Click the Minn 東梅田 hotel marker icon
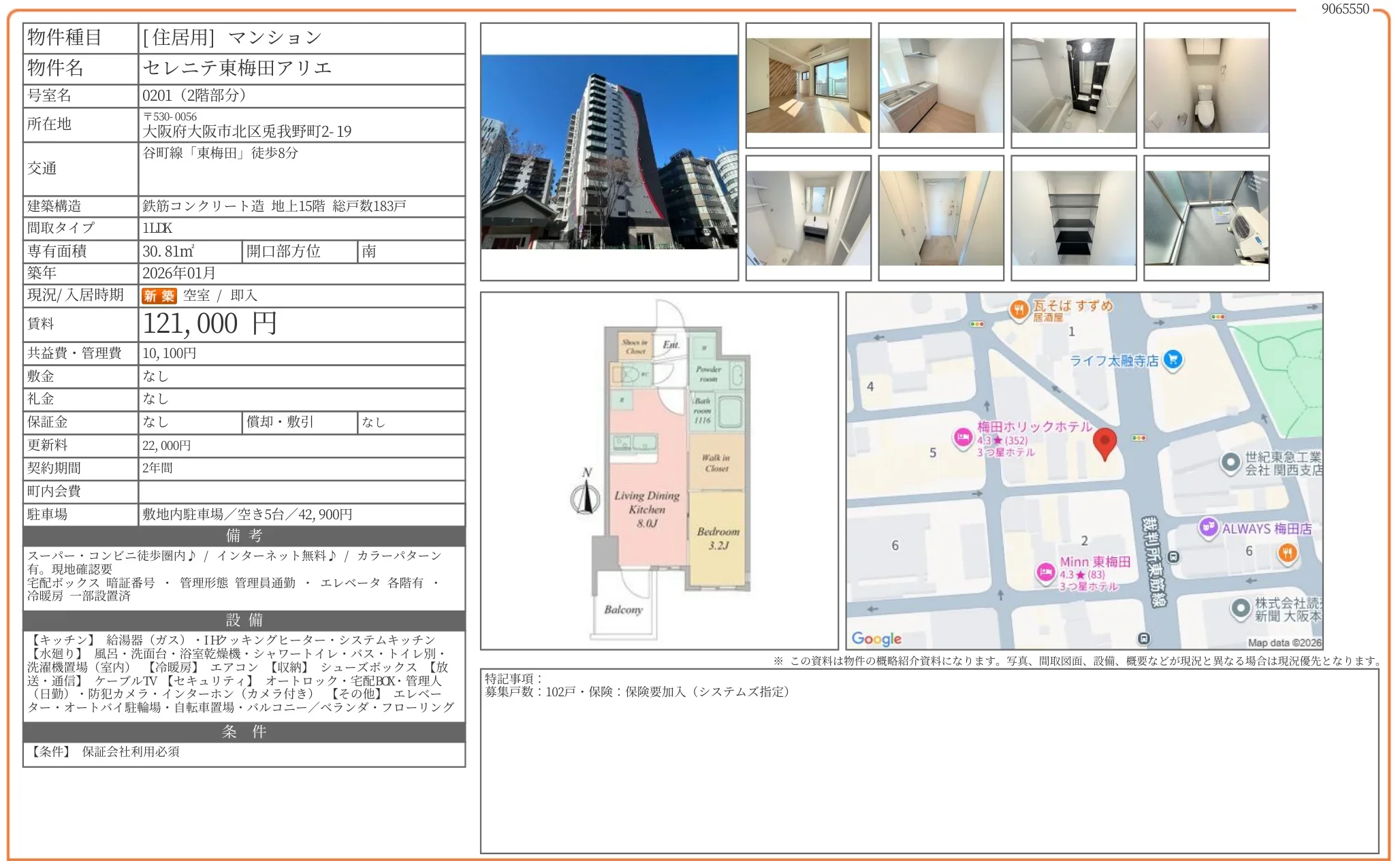The width and height of the screenshot is (1400, 861). (x=1045, y=572)
